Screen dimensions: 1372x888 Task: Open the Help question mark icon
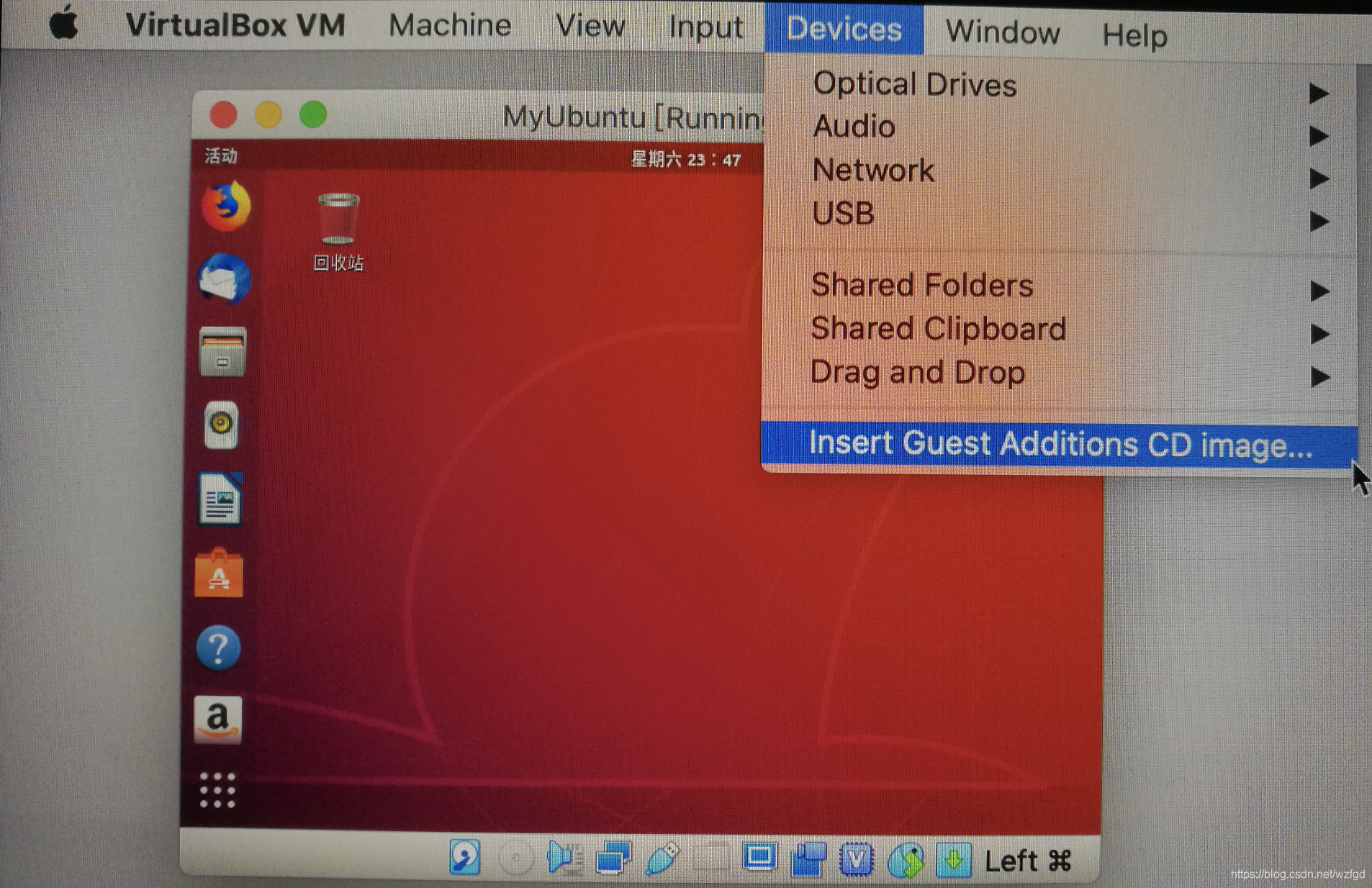(x=218, y=648)
